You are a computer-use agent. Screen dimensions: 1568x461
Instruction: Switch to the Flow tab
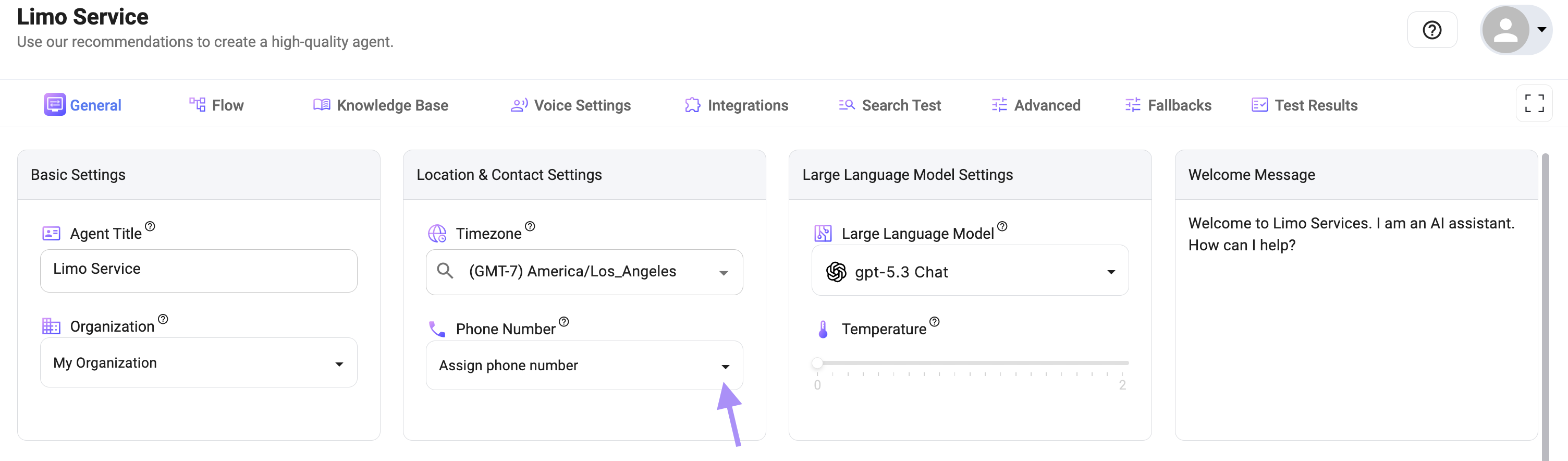coord(216,105)
